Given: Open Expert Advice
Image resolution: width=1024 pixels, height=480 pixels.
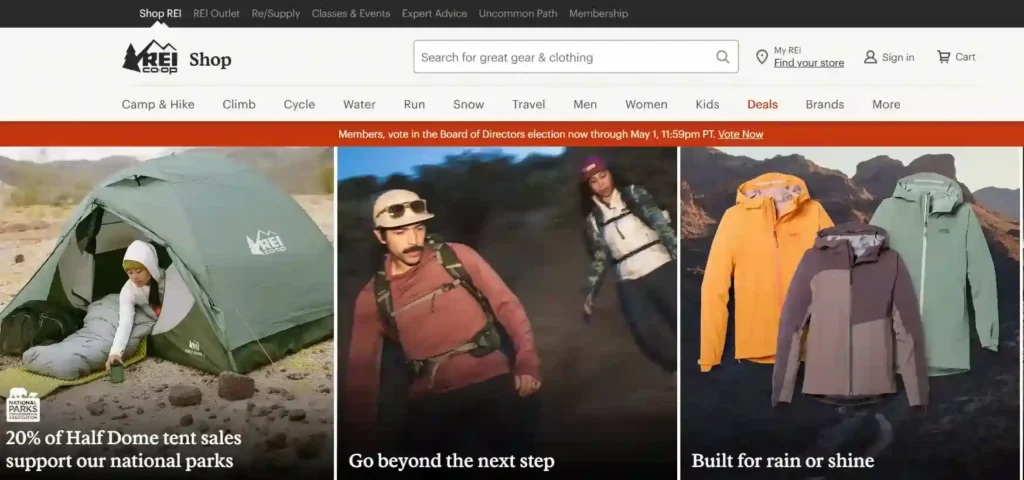Looking at the screenshot, I should click(434, 13).
